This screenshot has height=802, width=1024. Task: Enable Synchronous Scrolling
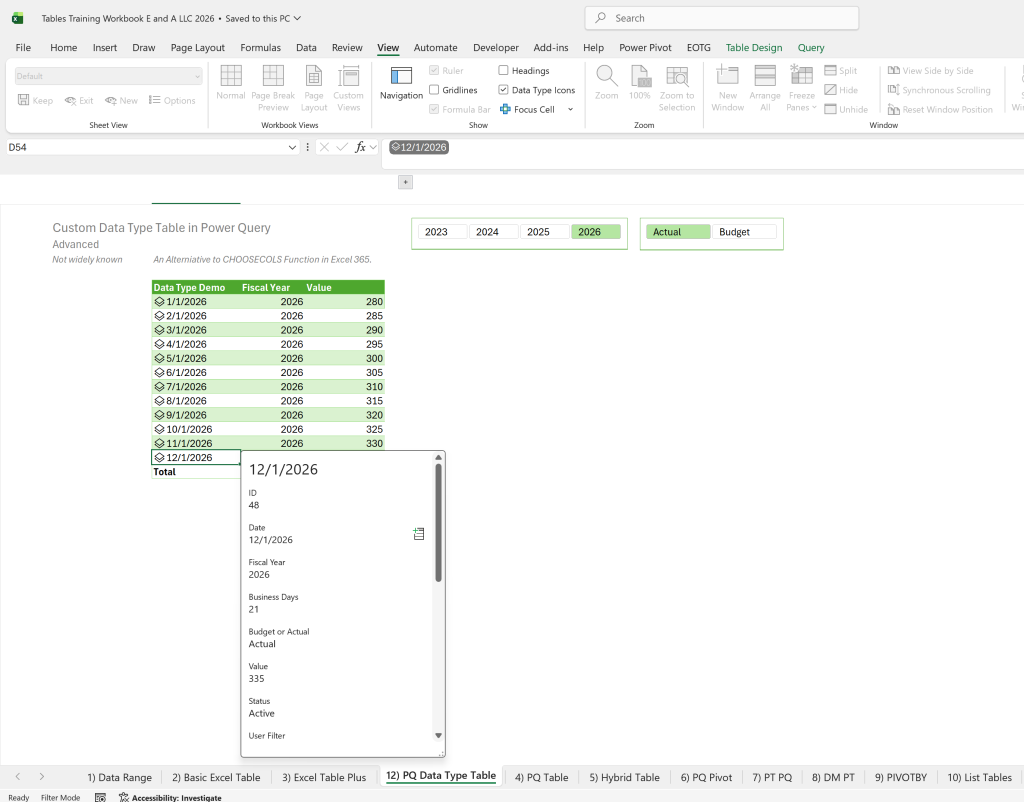coord(938,90)
